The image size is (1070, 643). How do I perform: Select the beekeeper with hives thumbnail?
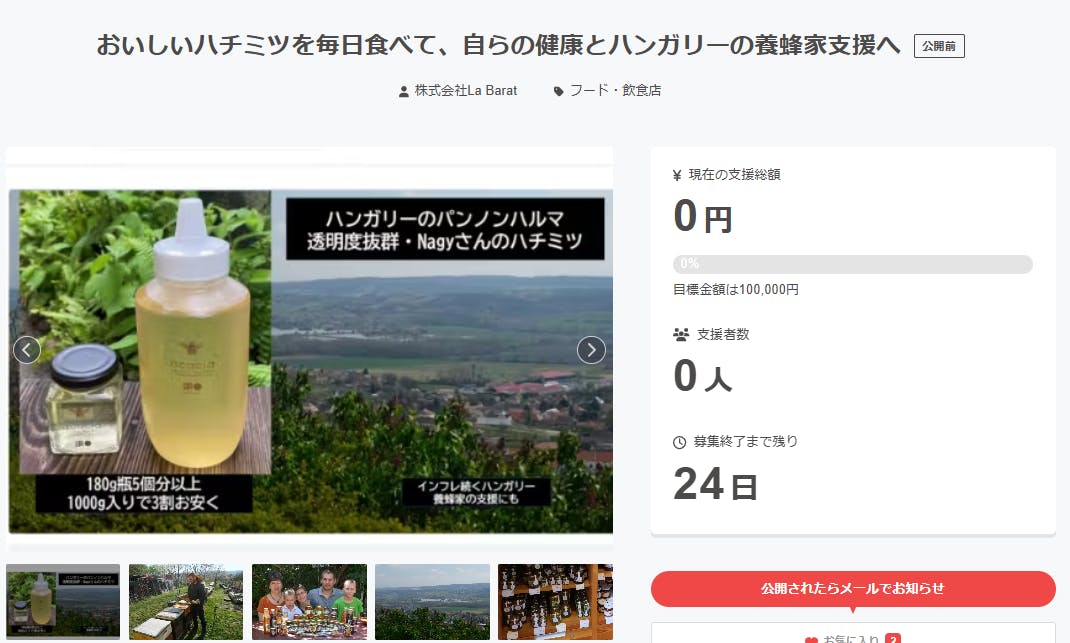click(x=186, y=602)
